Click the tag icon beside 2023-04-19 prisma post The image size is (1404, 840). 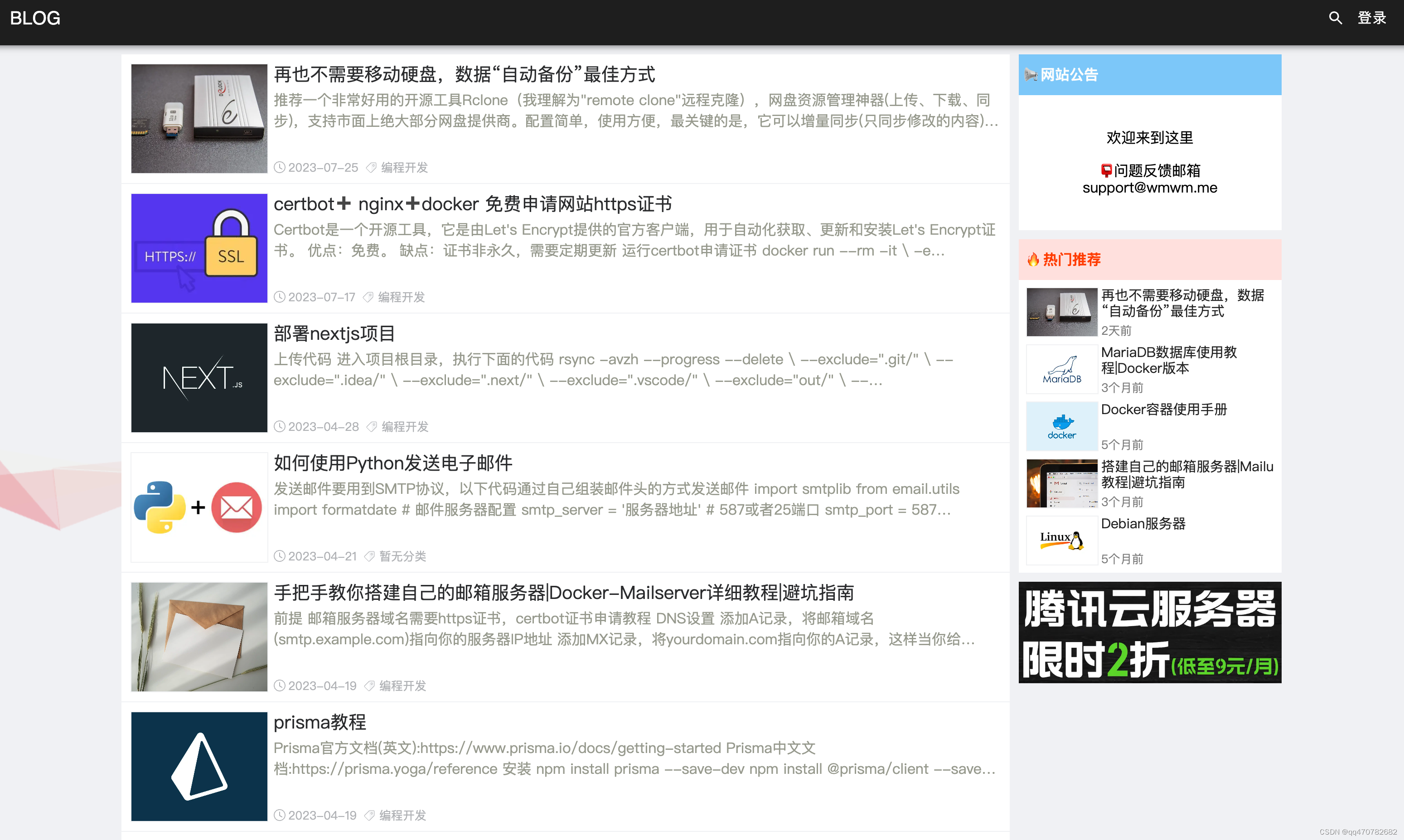[369, 816]
